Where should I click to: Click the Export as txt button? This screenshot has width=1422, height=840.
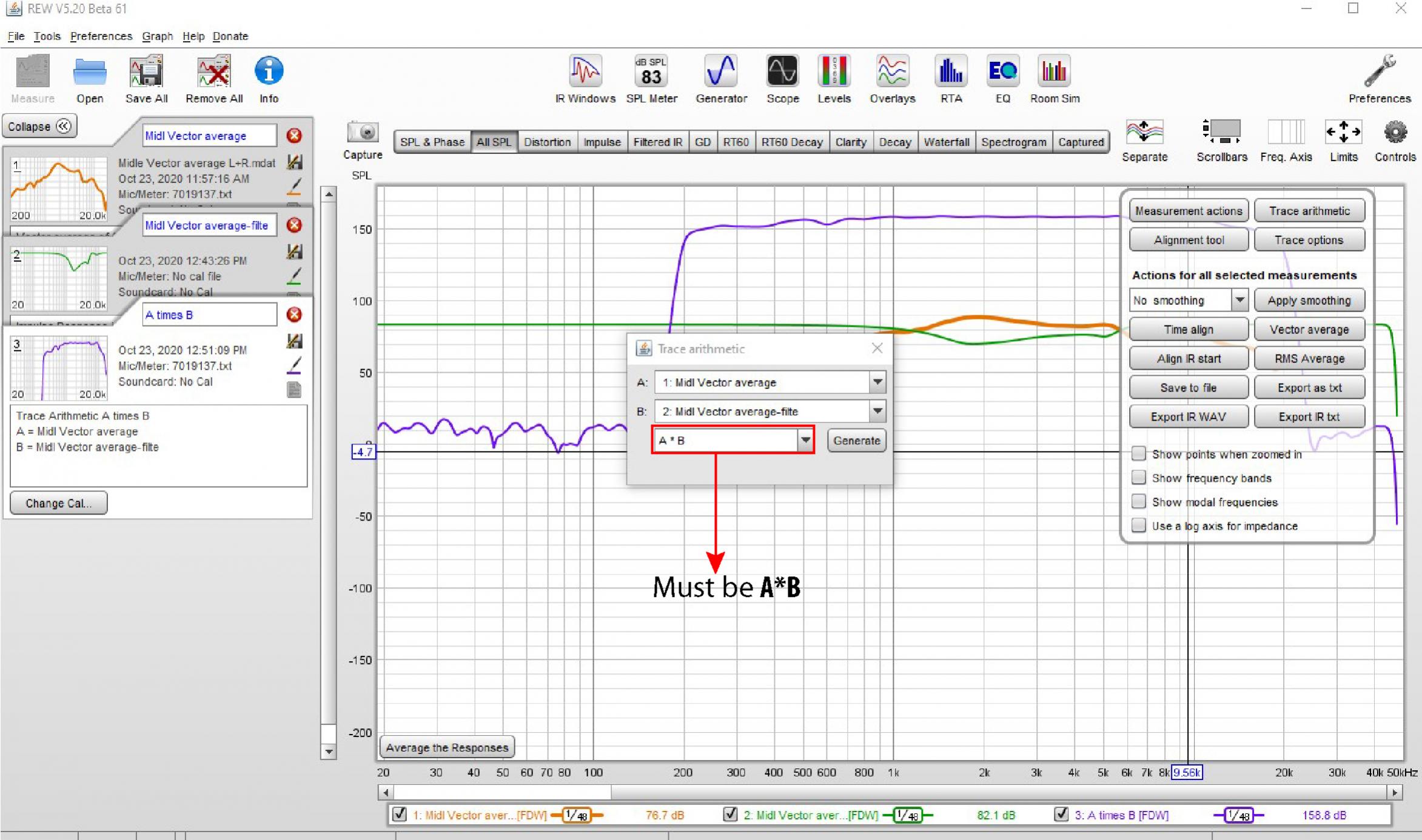click(x=1309, y=388)
